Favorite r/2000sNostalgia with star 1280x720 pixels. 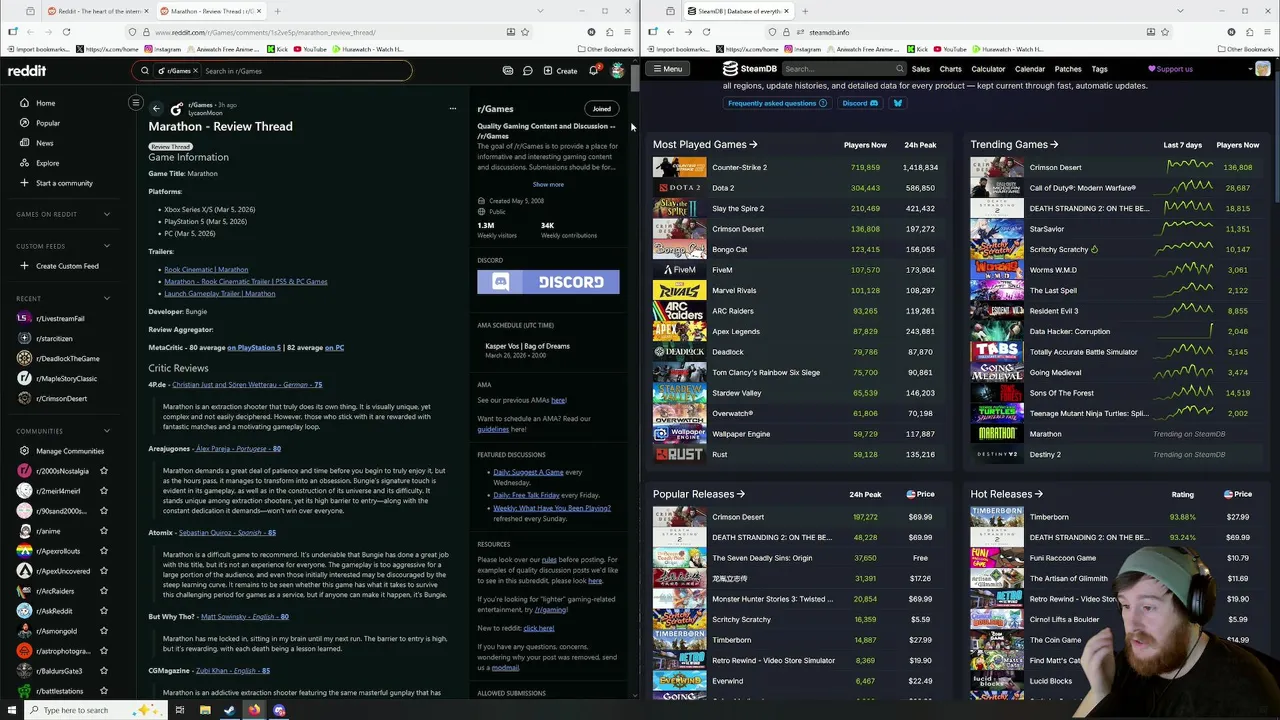[x=103, y=471]
